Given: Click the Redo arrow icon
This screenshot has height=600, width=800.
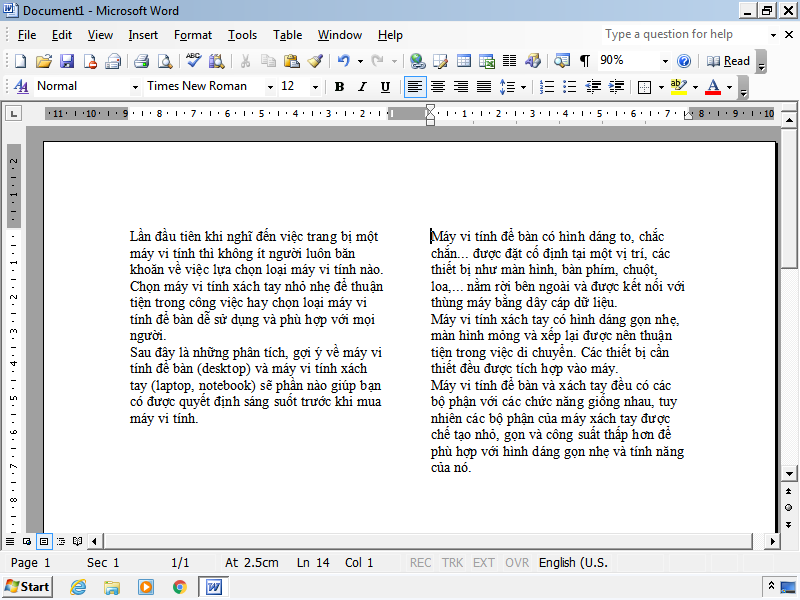Looking at the screenshot, I should click(x=377, y=61).
